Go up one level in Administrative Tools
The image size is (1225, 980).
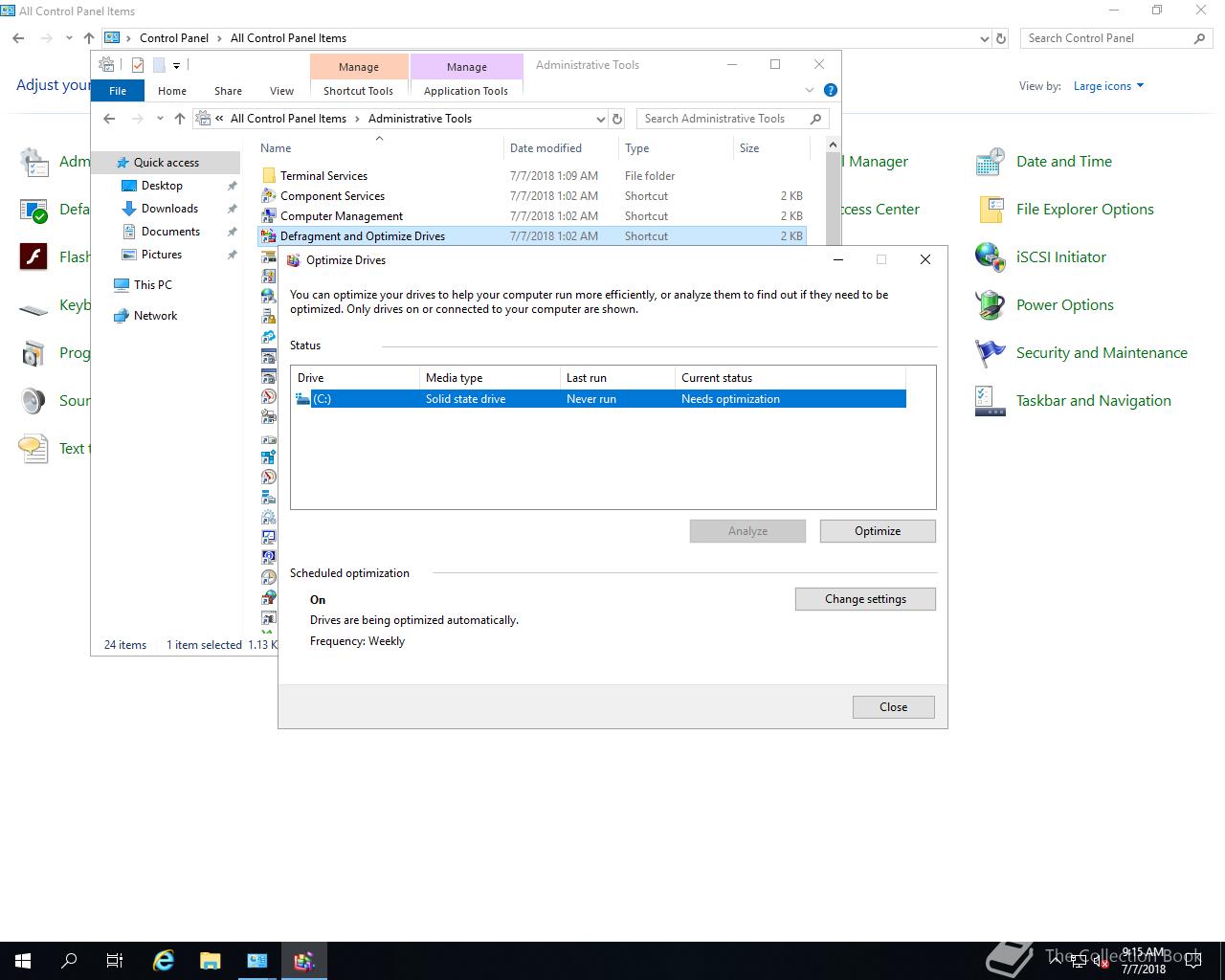click(x=180, y=119)
